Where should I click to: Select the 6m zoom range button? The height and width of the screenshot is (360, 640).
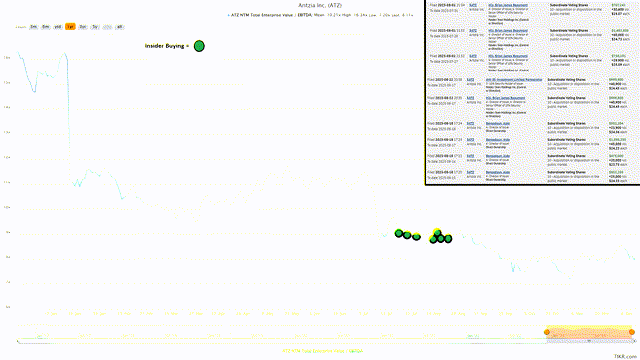[x=46, y=27]
